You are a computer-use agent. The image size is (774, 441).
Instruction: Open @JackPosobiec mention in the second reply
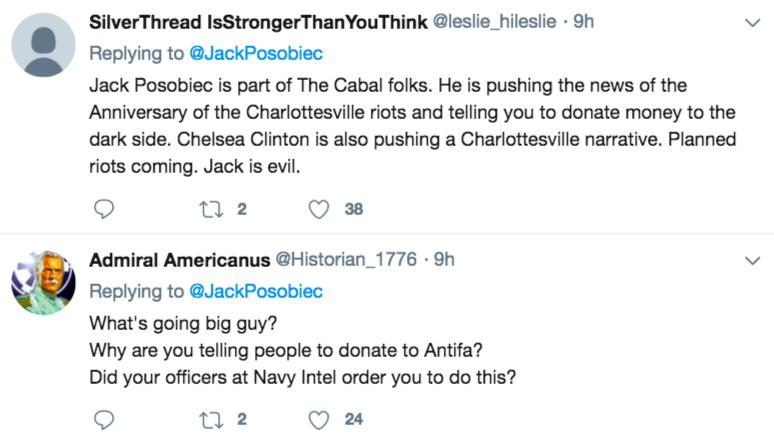[x=256, y=291]
